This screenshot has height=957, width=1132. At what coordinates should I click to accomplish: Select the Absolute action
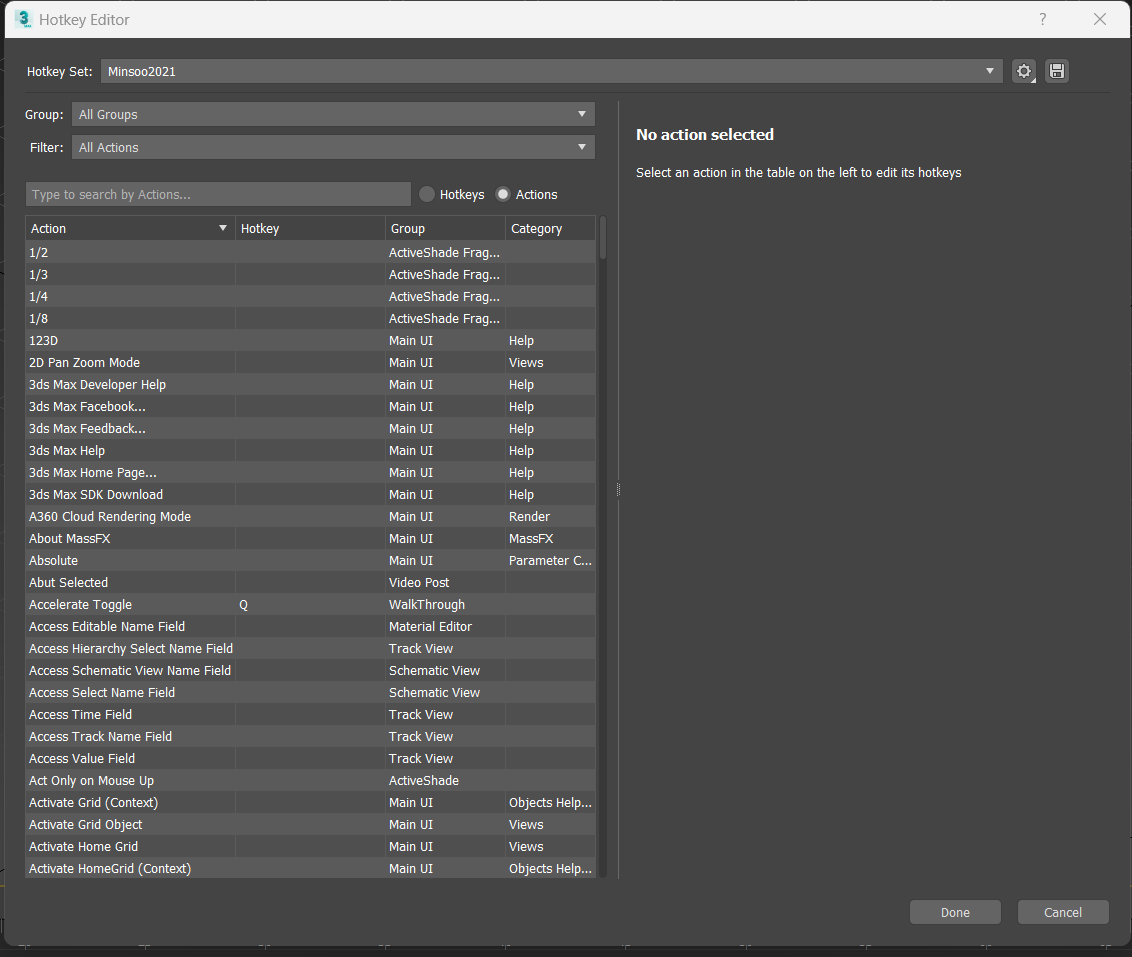pos(310,561)
